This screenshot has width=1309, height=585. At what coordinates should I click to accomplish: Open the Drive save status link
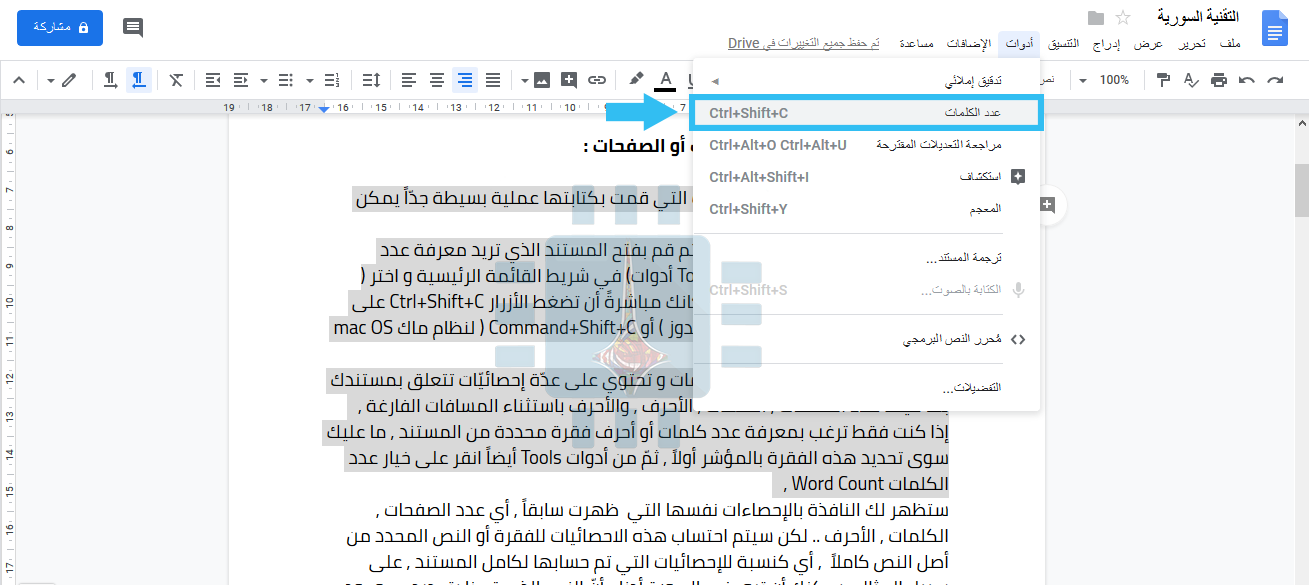(804, 44)
